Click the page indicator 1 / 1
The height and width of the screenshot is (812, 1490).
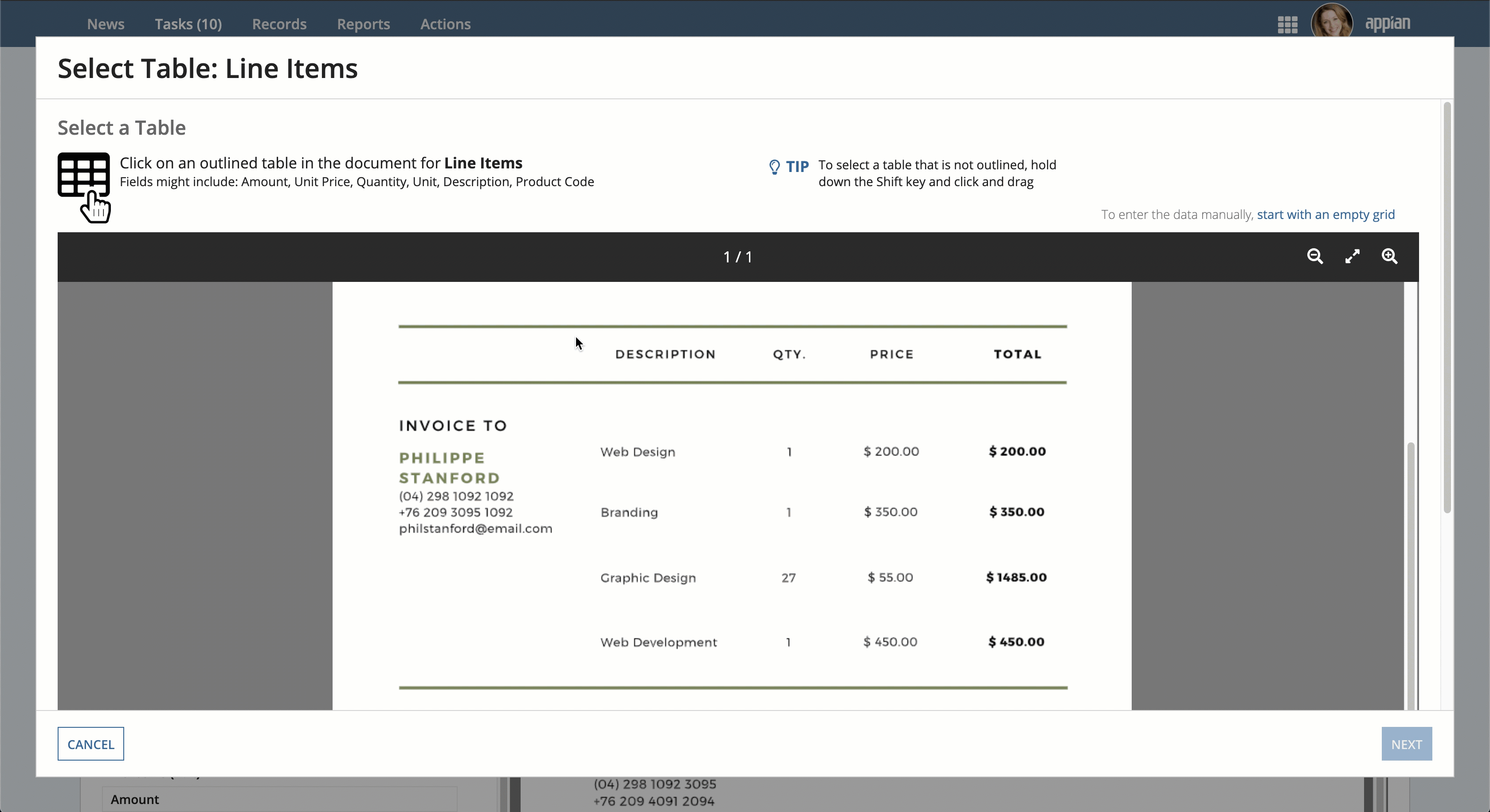coord(738,257)
